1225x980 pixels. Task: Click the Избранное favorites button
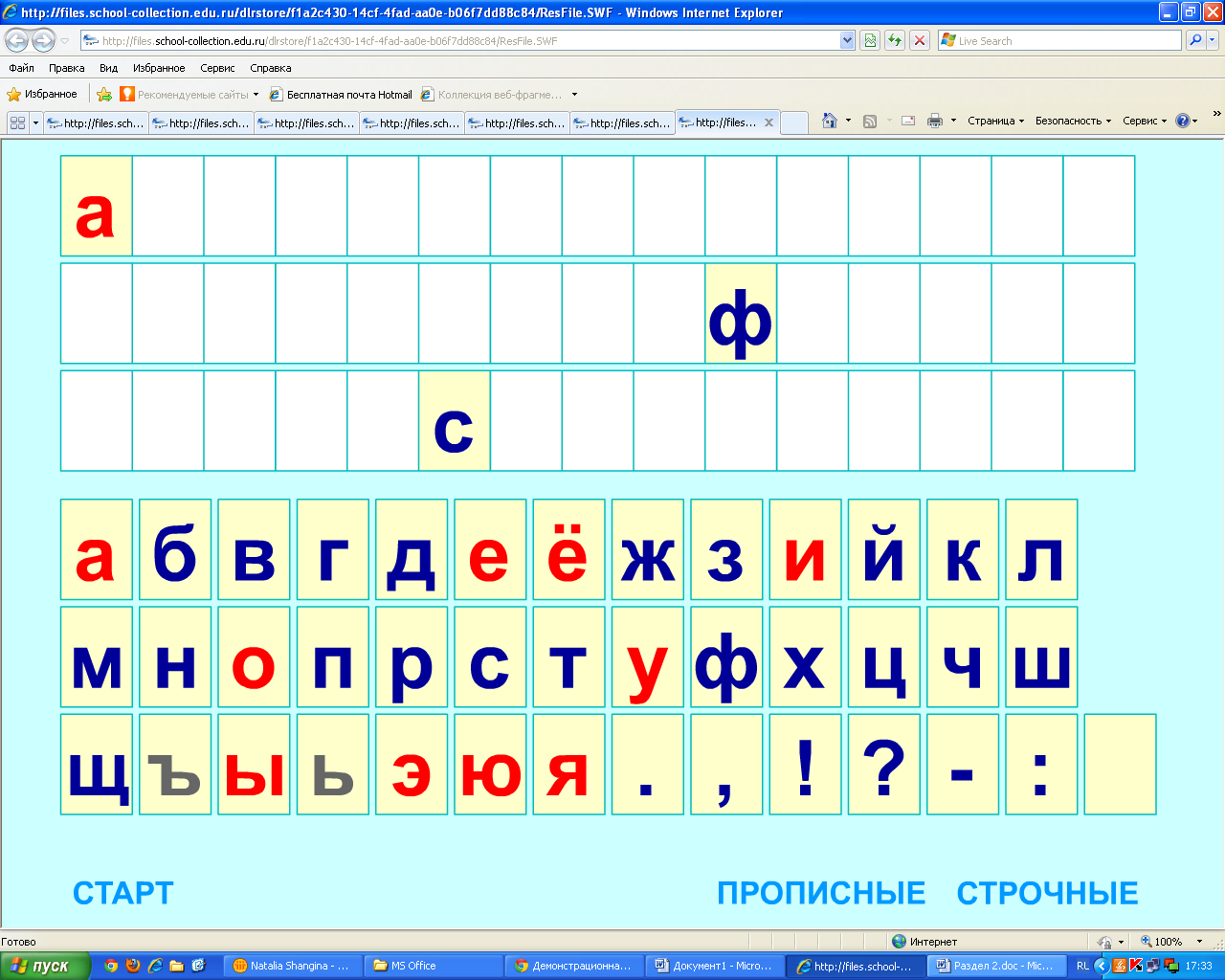pyautogui.click(x=42, y=94)
